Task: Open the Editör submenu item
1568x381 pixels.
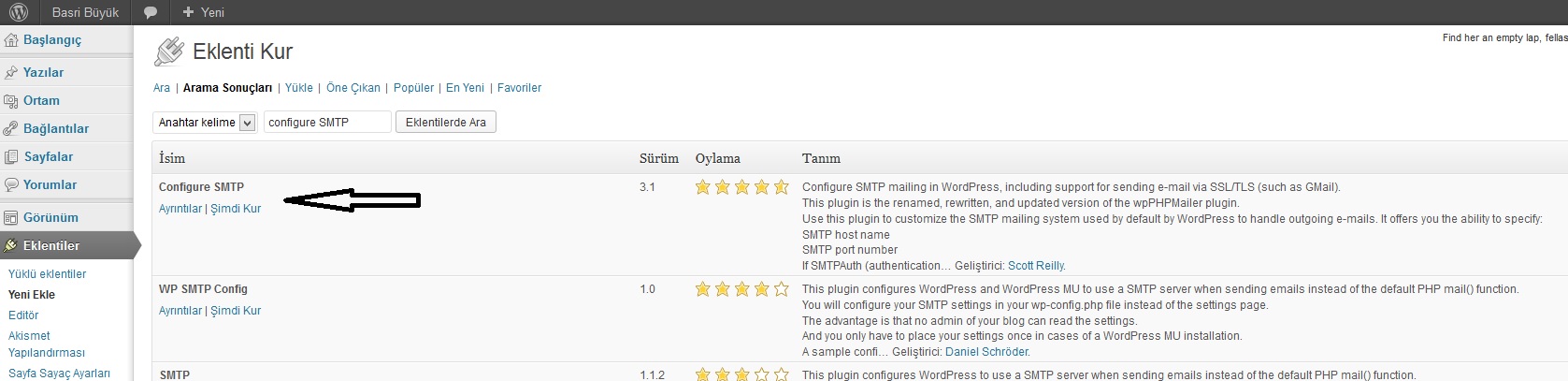Action: (23, 315)
